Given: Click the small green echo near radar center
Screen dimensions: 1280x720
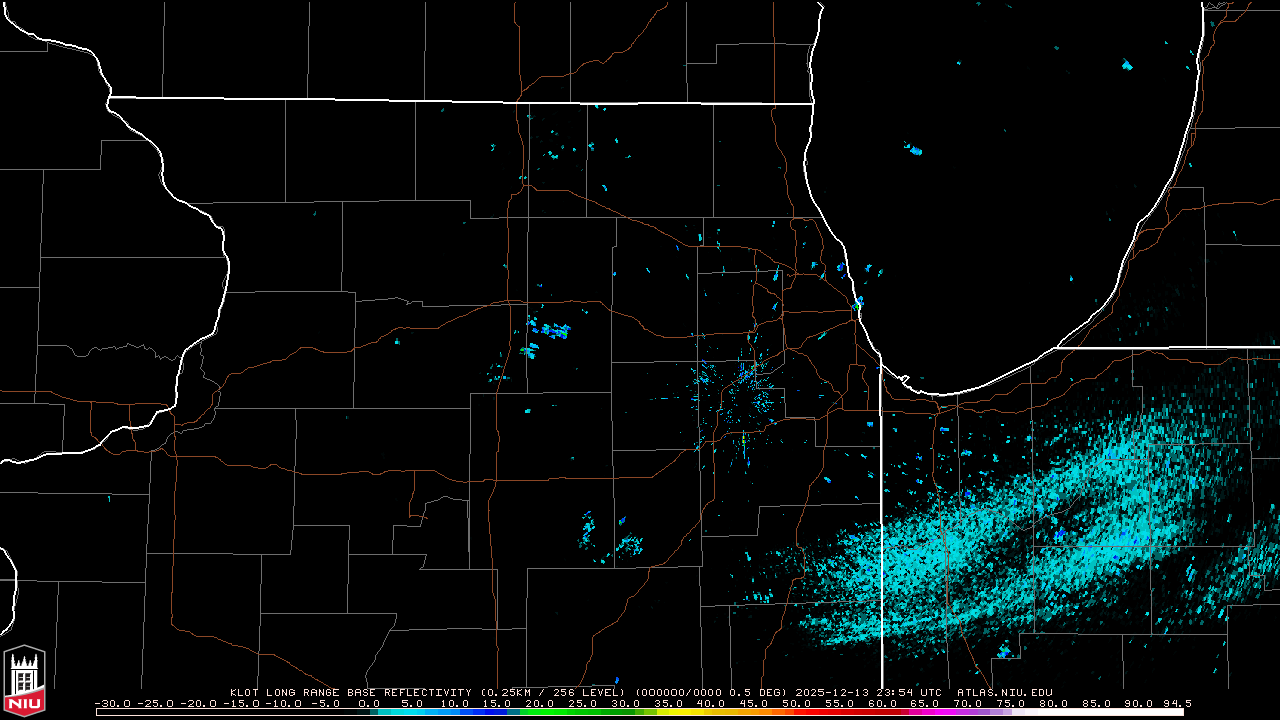Looking at the screenshot, I should pos(744,438).
